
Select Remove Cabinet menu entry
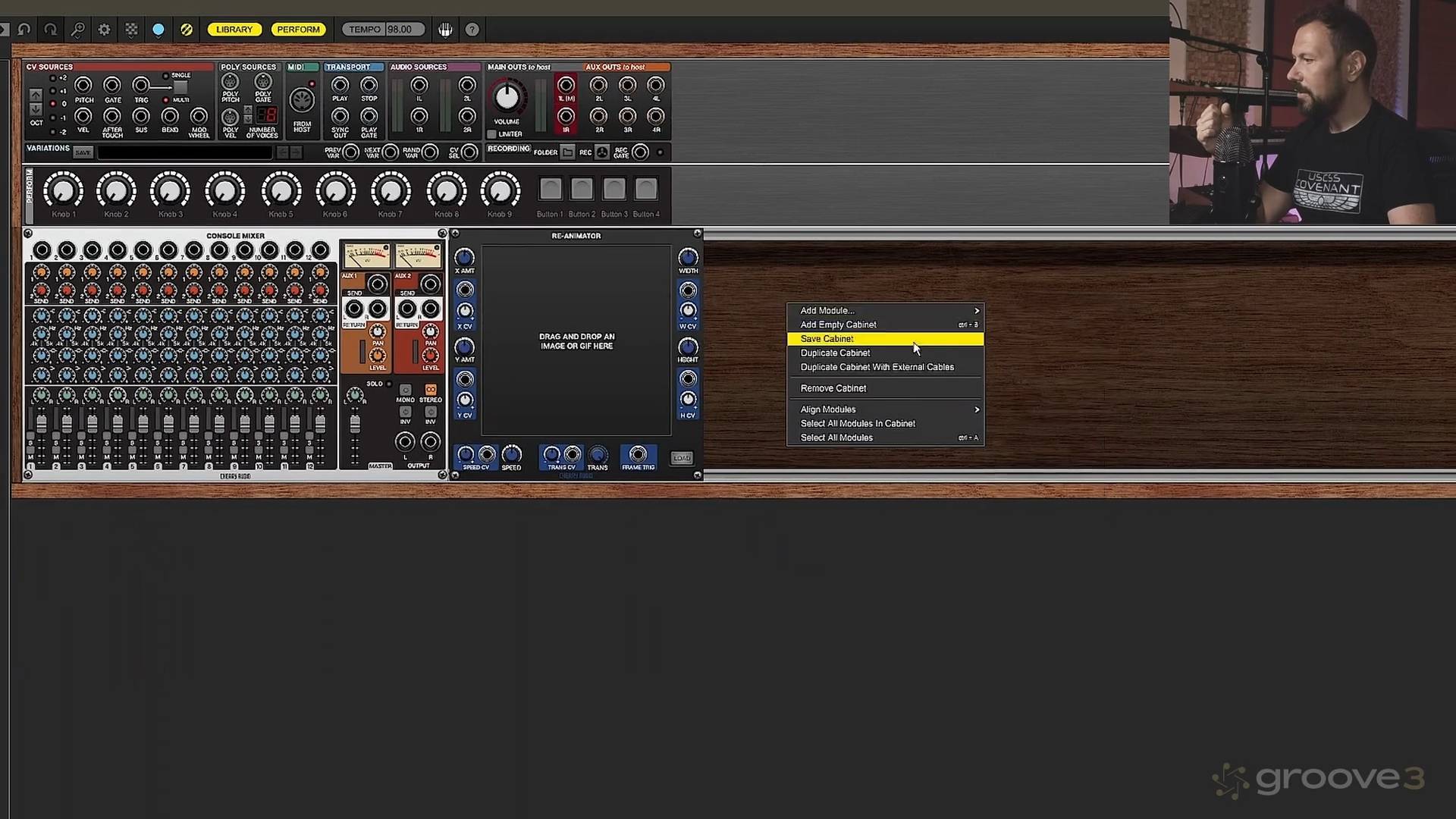[833, 388]
